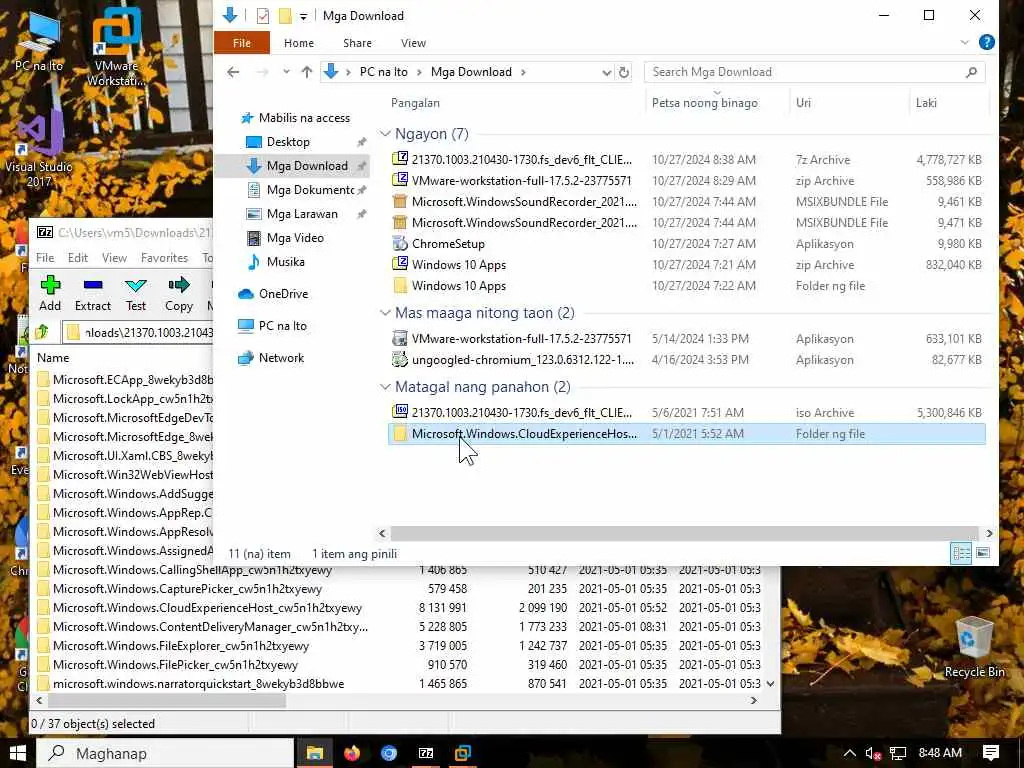
Task: Open 7-Zip Favorites menu
Action: [164, 258]
